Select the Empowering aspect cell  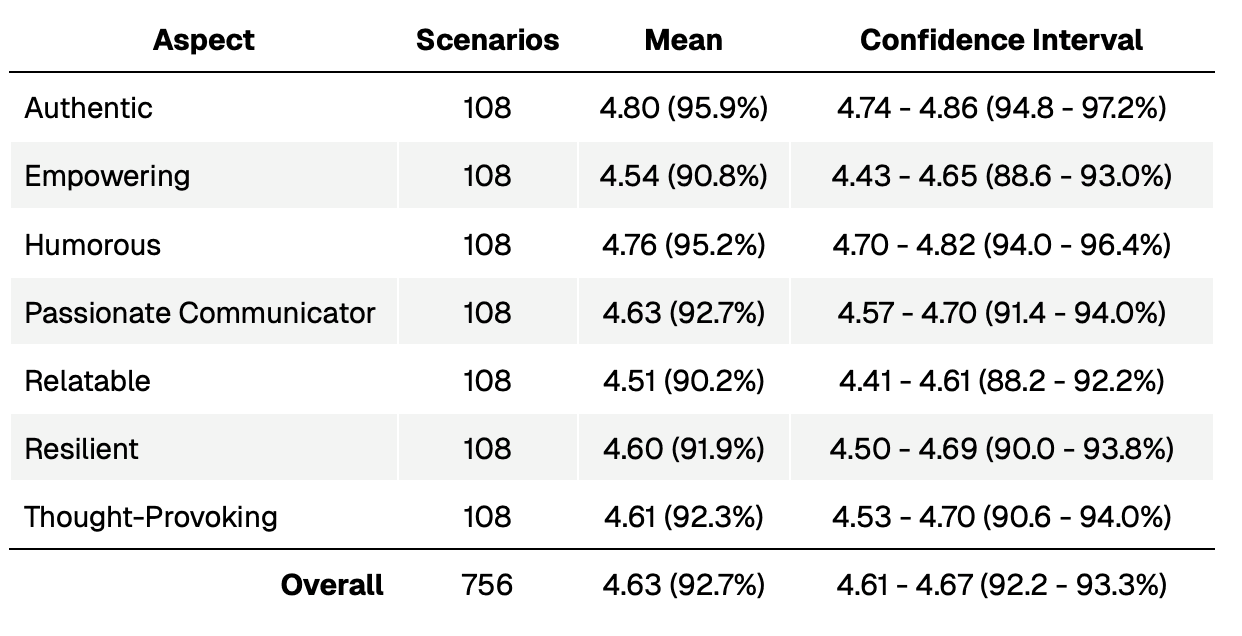pyautogui.click(x=107, y=176)
